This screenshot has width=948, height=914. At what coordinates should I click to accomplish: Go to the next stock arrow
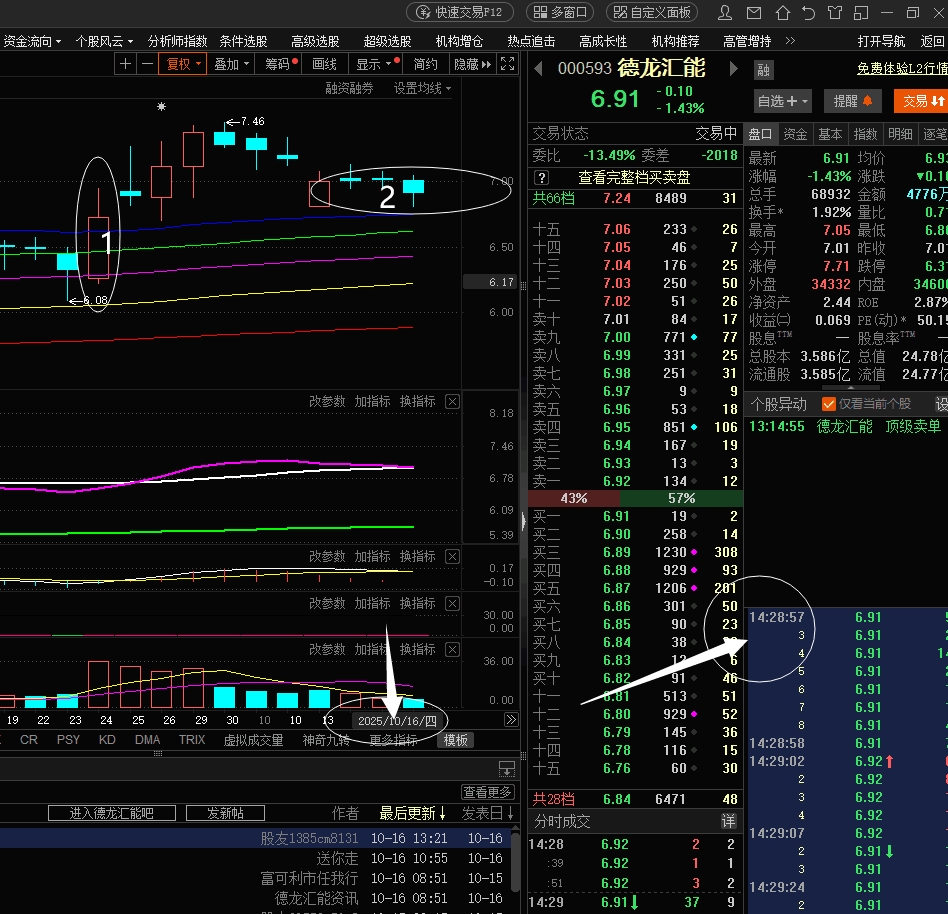(733, 69)
